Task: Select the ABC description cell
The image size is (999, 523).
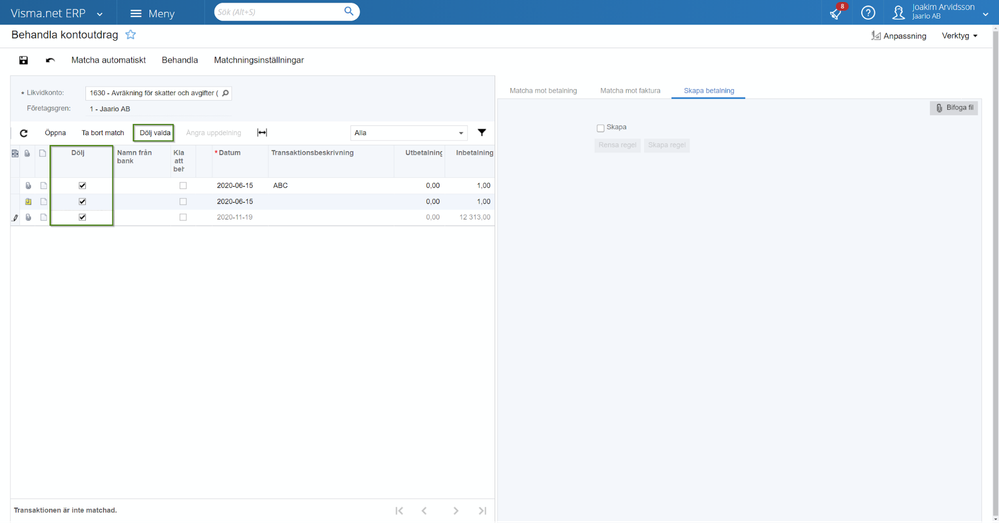Action: click(x=331, y=185)
